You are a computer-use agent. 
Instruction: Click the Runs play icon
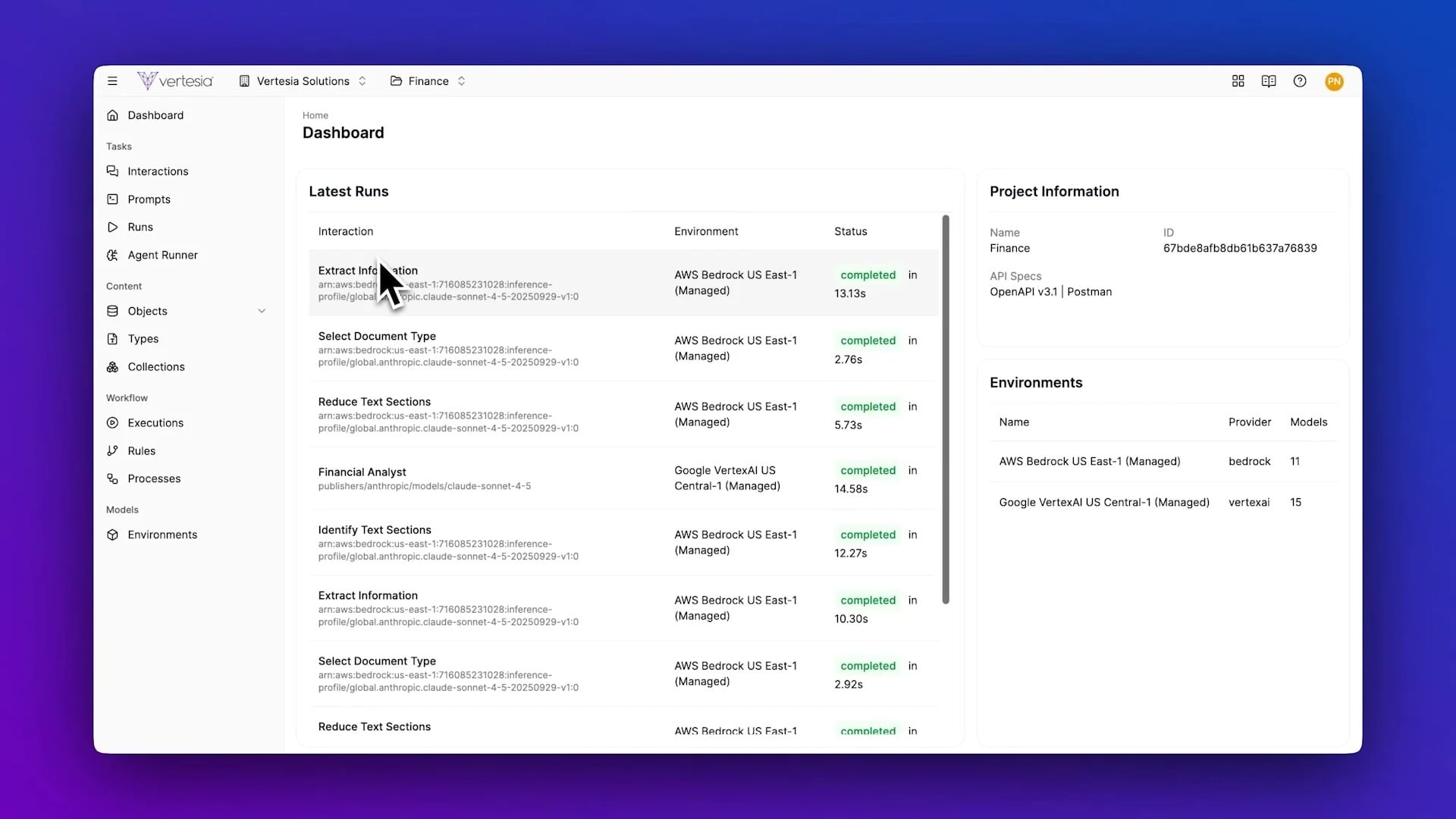click(112, 227)
